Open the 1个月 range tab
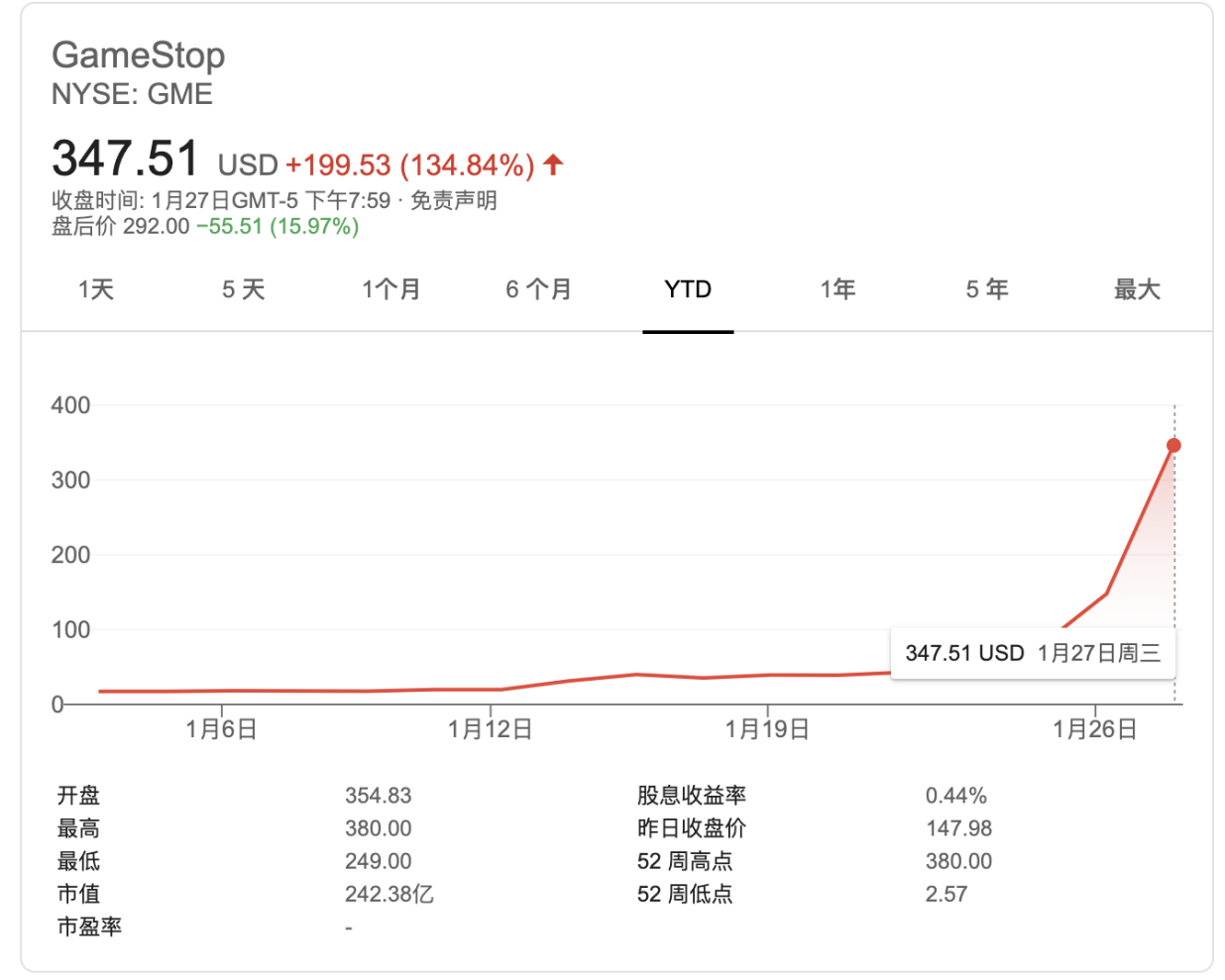 point(391,289)
